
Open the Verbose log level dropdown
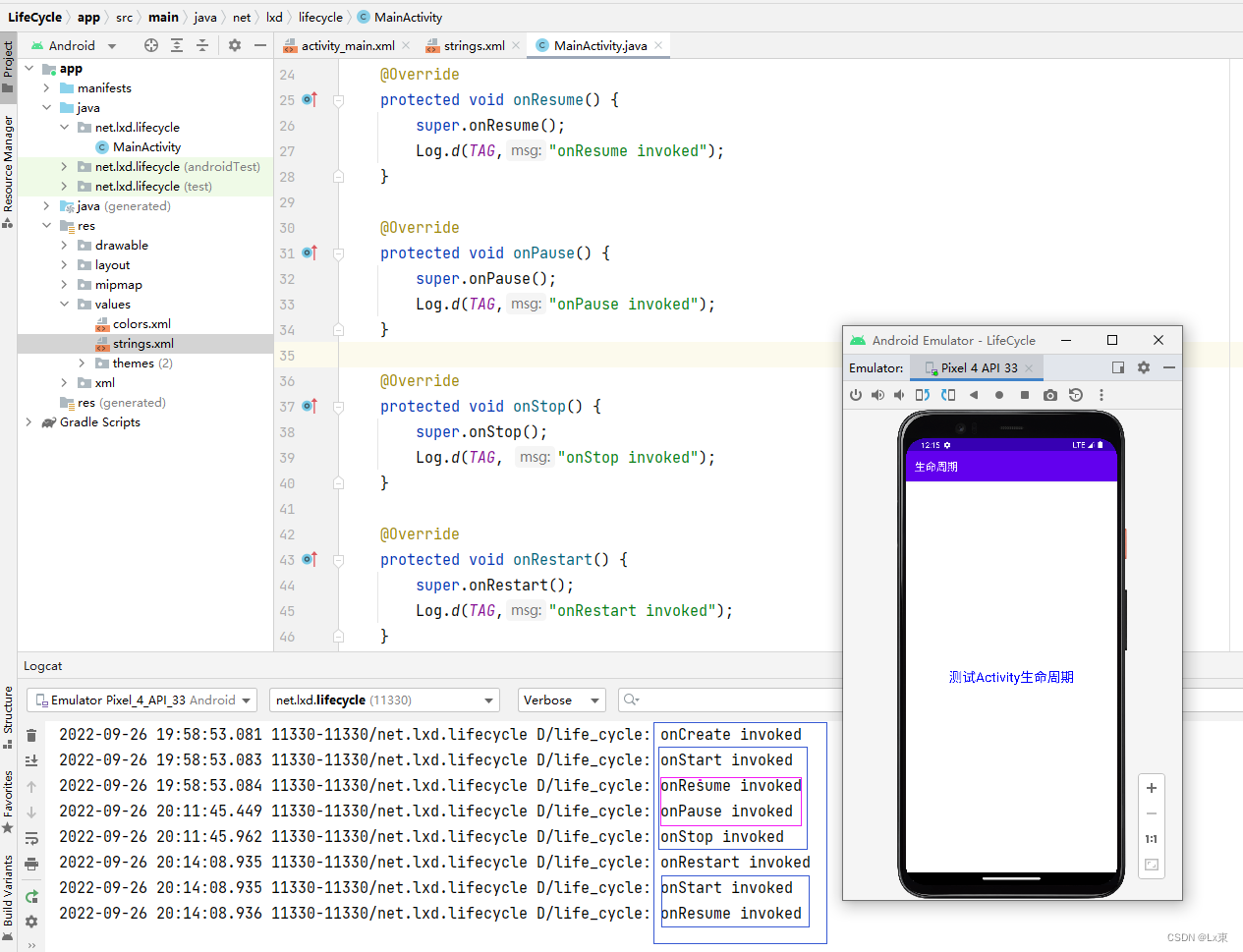pyautogui.click(x=561, y=700)
